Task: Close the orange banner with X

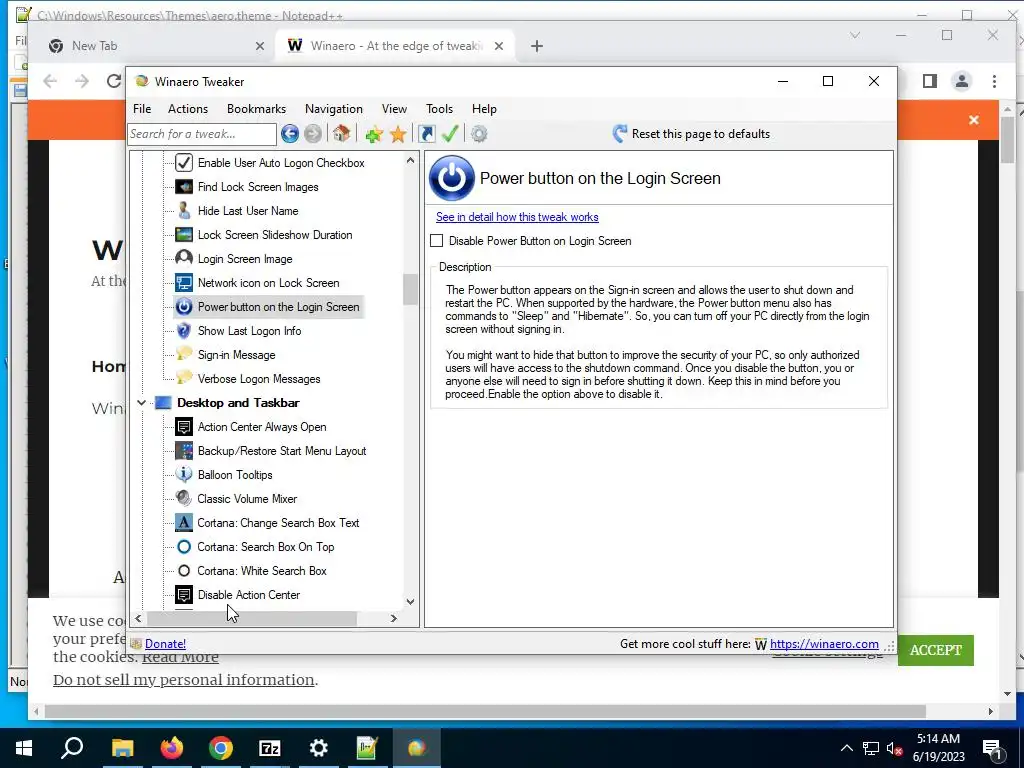Action: tap(974, 120)
